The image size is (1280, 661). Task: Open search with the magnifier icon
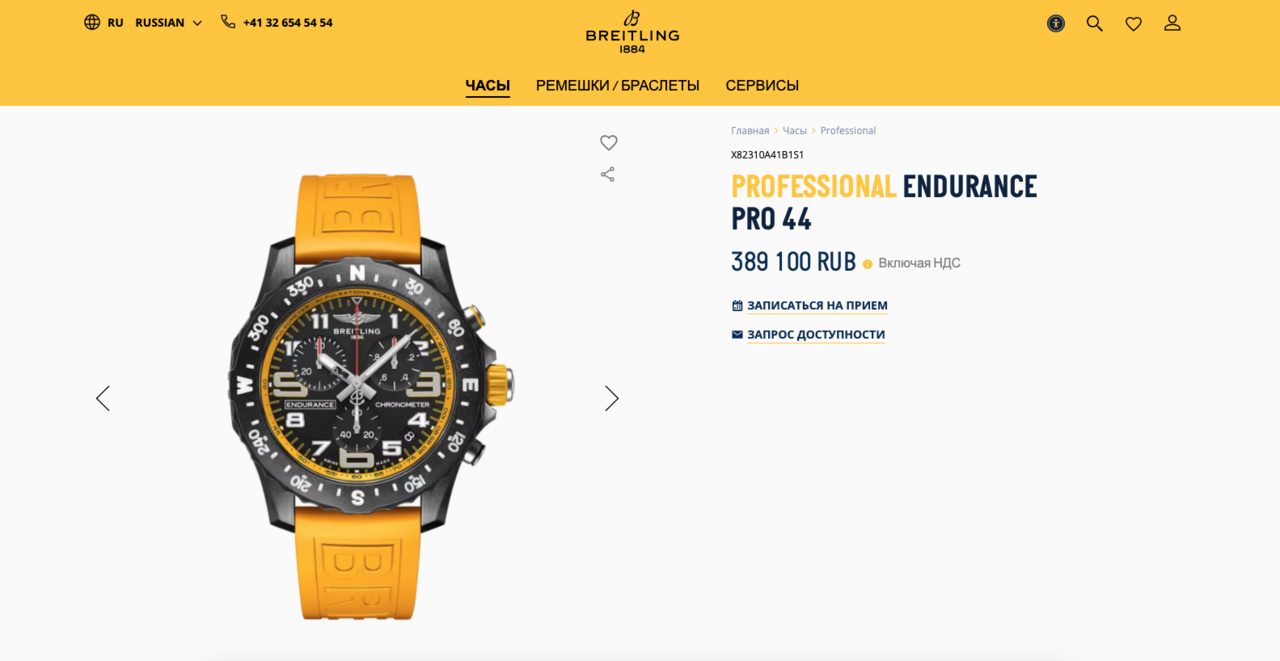(x=1095, y=23)
